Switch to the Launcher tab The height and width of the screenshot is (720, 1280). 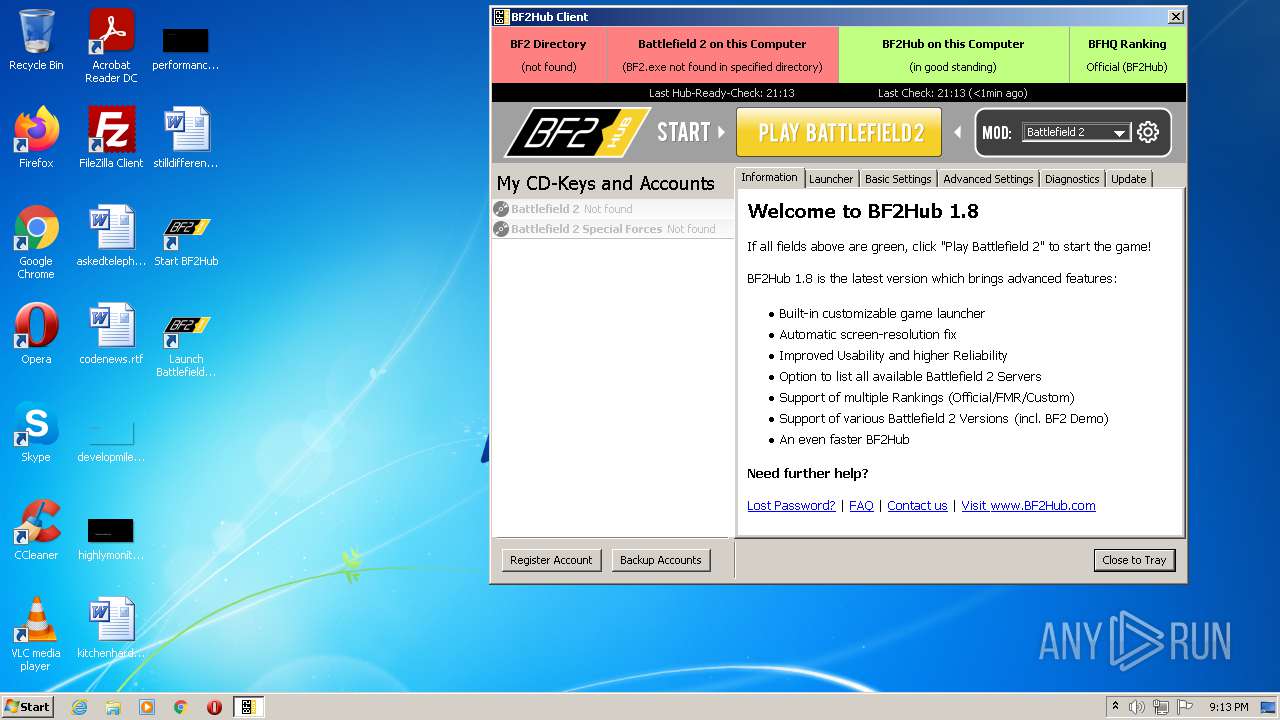[x=831, y=179]
